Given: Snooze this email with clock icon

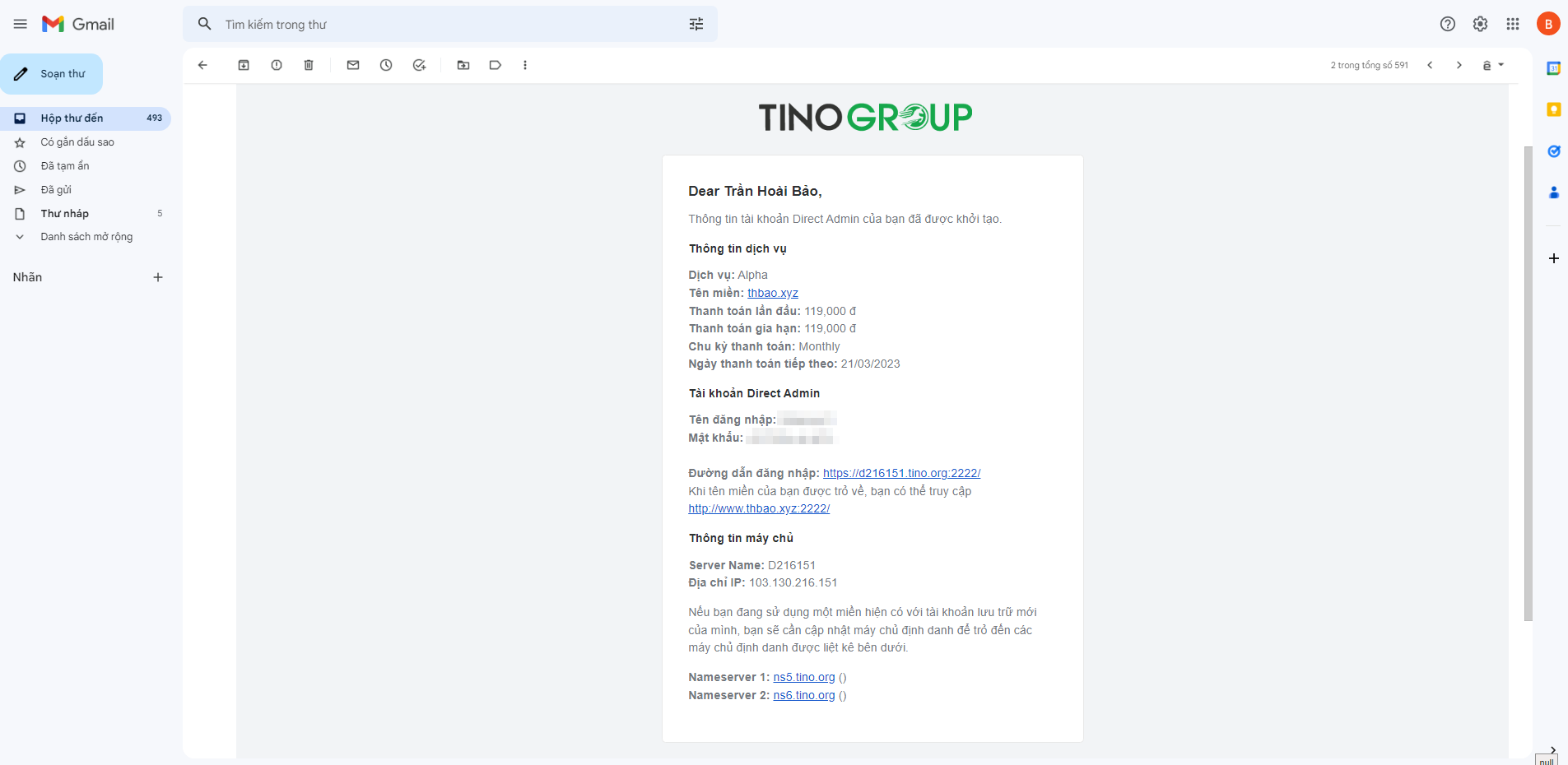Looking at the screenshot, I should click(x=386, y=65).
